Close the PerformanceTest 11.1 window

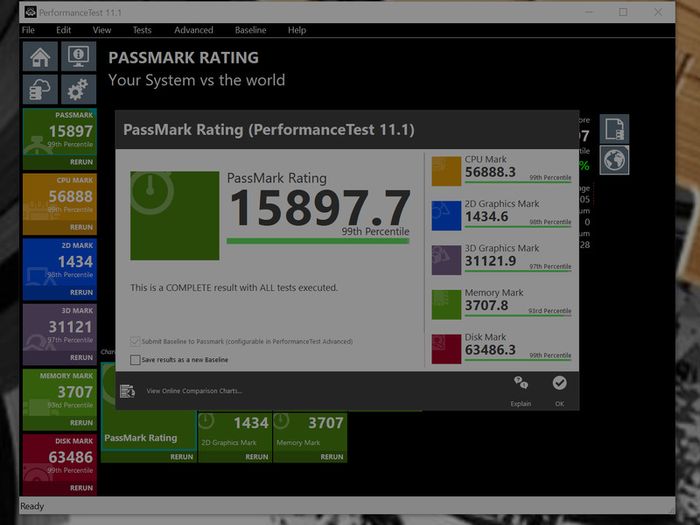click(658, 12)
